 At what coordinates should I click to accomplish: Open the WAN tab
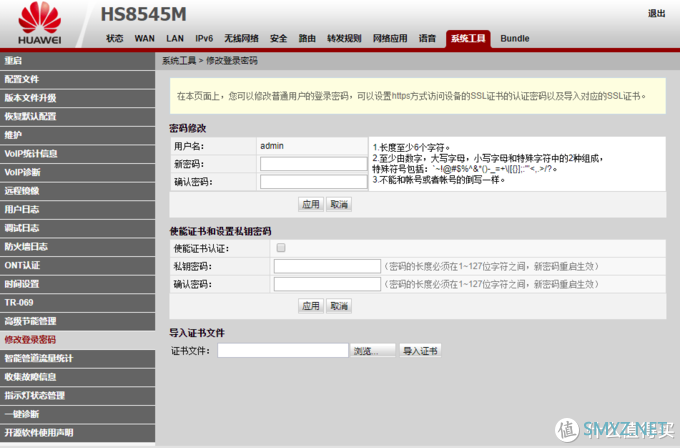point(144,38)
